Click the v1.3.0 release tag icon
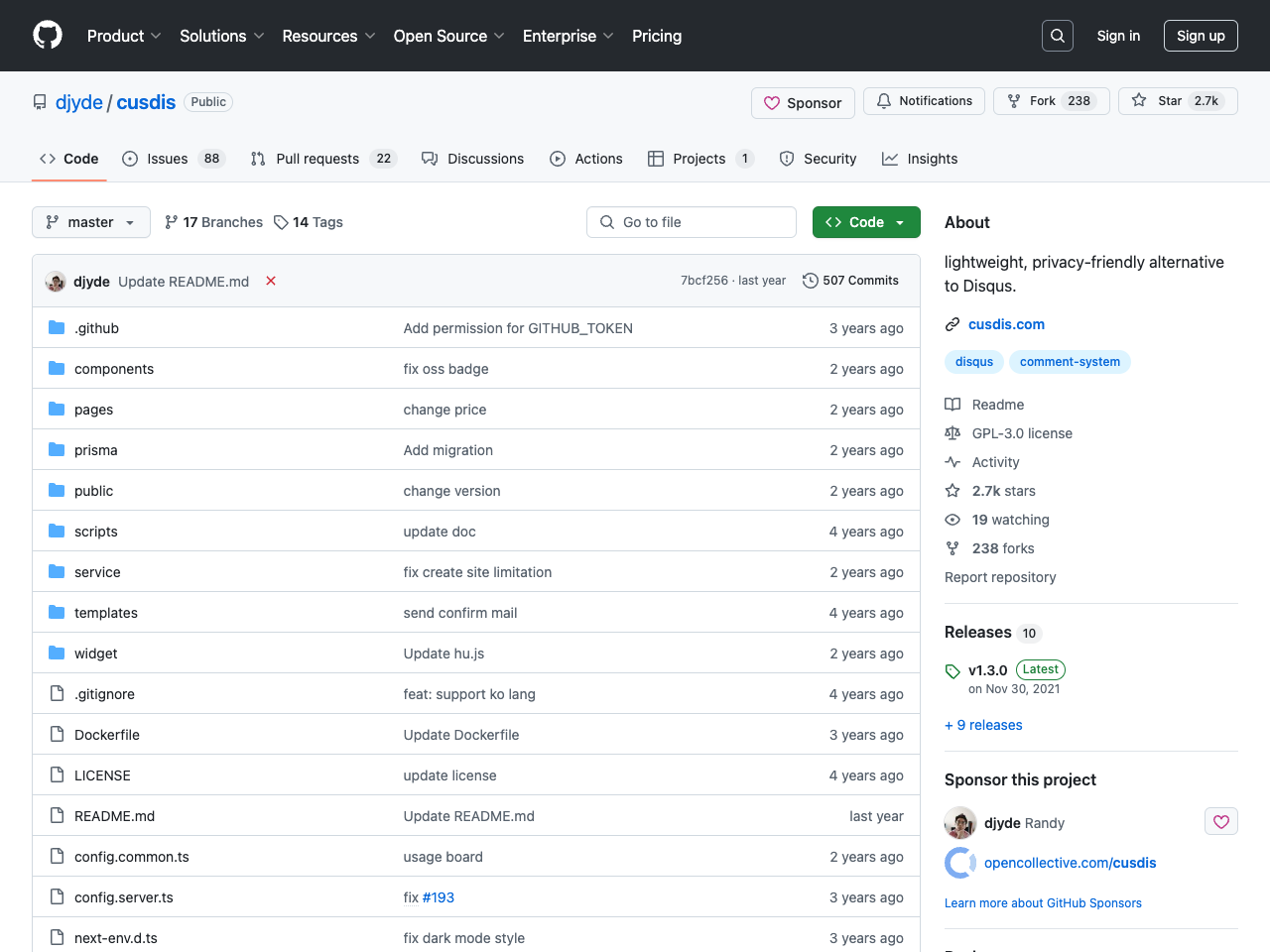This screenshot has width=1270, height=952. (x=952, y=670)
